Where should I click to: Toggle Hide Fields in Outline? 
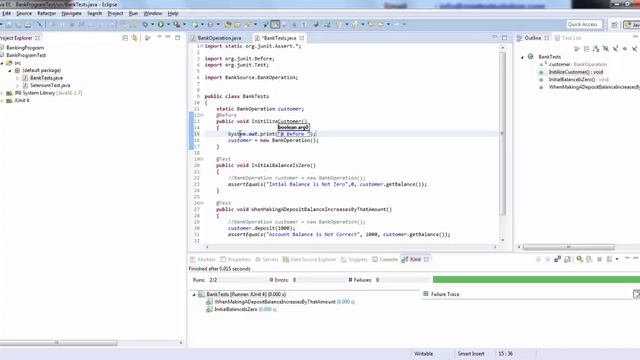pyautogui.click(x=606, y=49)
